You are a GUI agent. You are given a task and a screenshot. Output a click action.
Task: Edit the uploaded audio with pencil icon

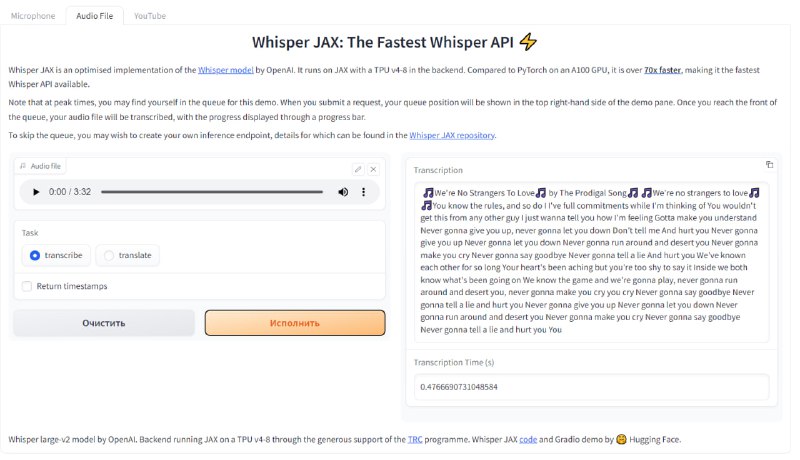point(358,169)
